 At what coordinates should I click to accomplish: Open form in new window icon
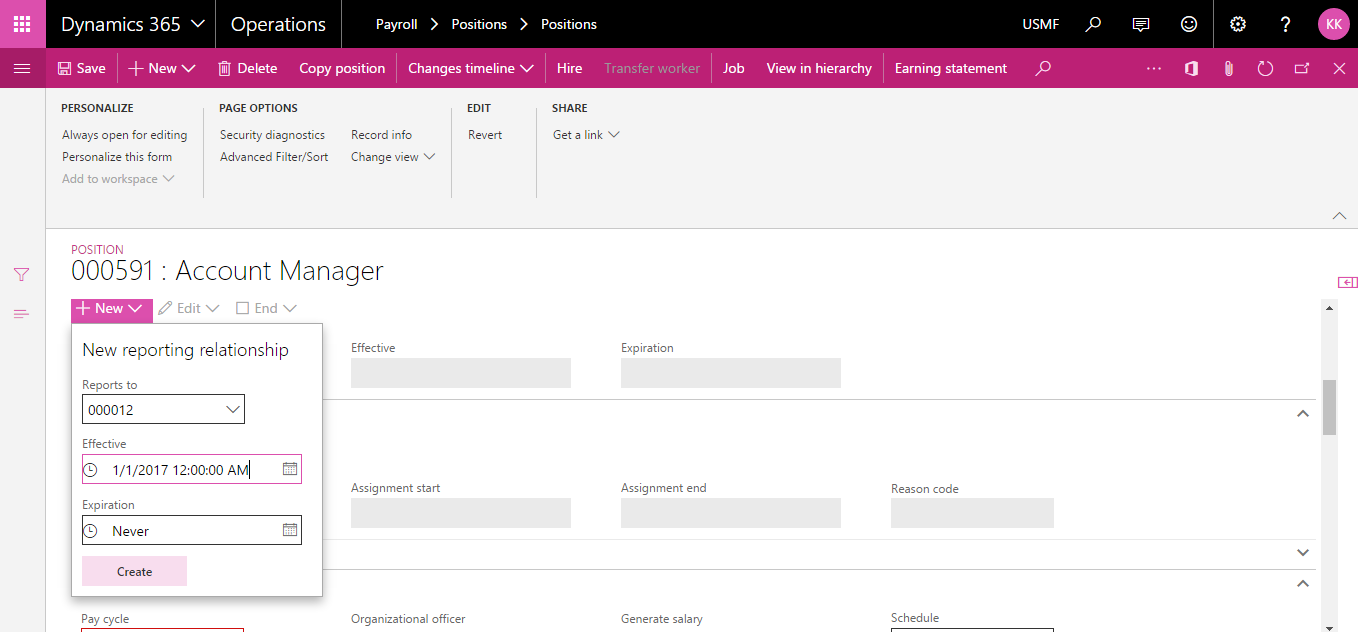1302,68
